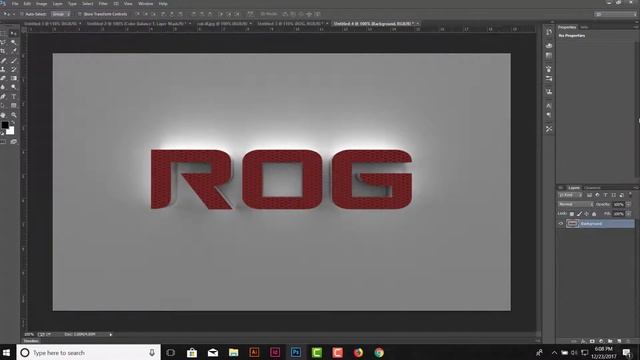Toggle lock all for the layer
Image resolution: width=640 pixels, height=360 pixels.
(x=594, y=213)
